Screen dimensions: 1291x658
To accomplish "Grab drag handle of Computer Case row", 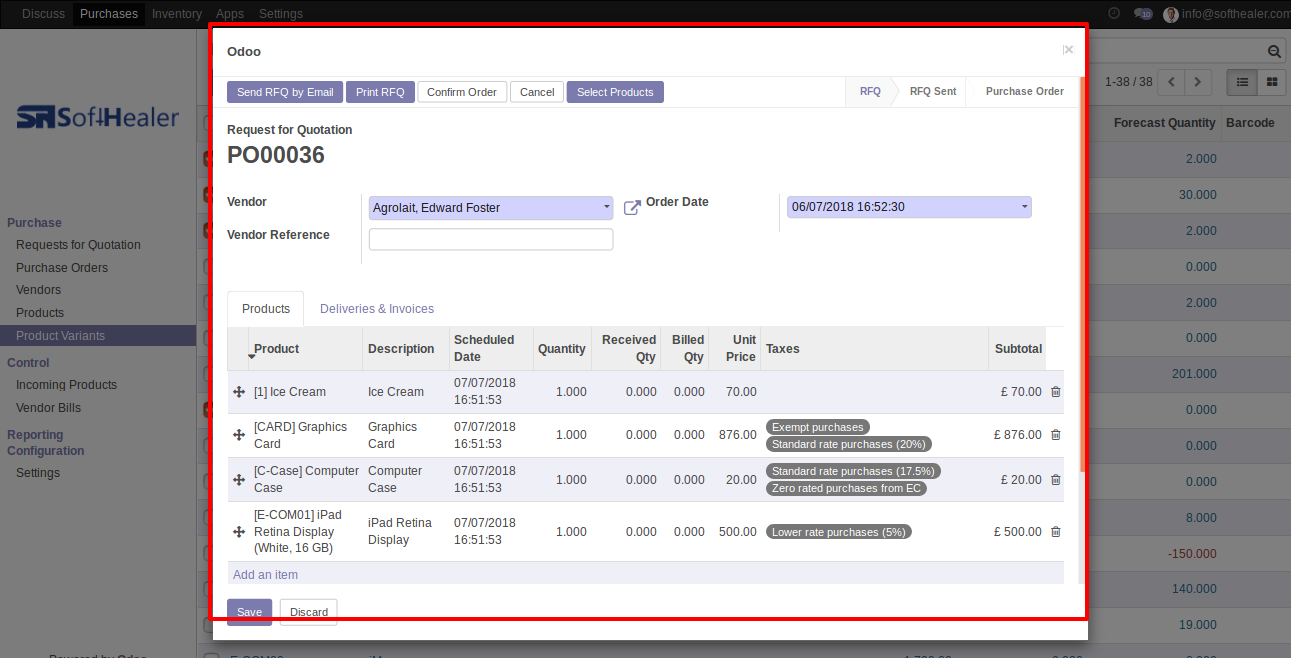I will tap(239, 479).
